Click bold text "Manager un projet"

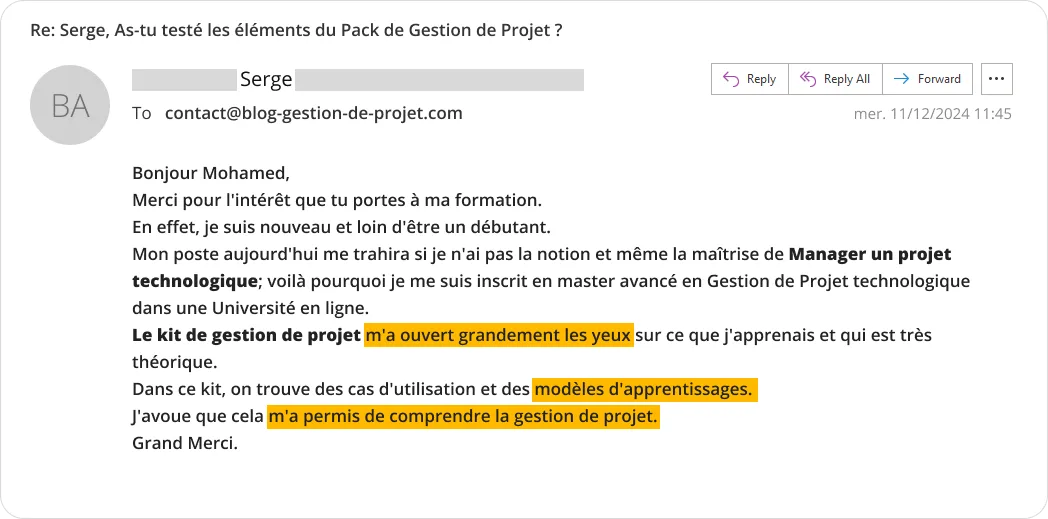[870, 254]
